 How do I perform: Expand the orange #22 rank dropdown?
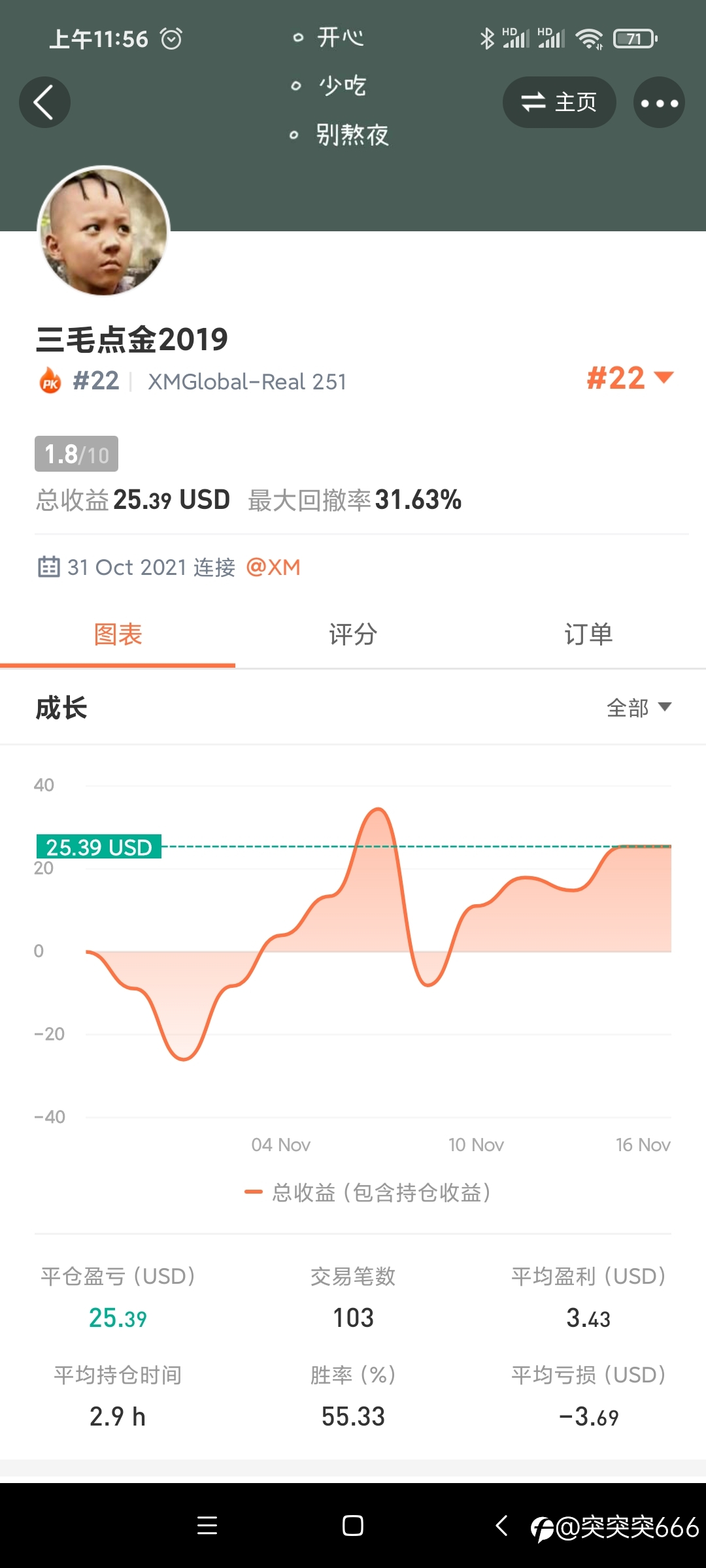[x=630, y=378]
